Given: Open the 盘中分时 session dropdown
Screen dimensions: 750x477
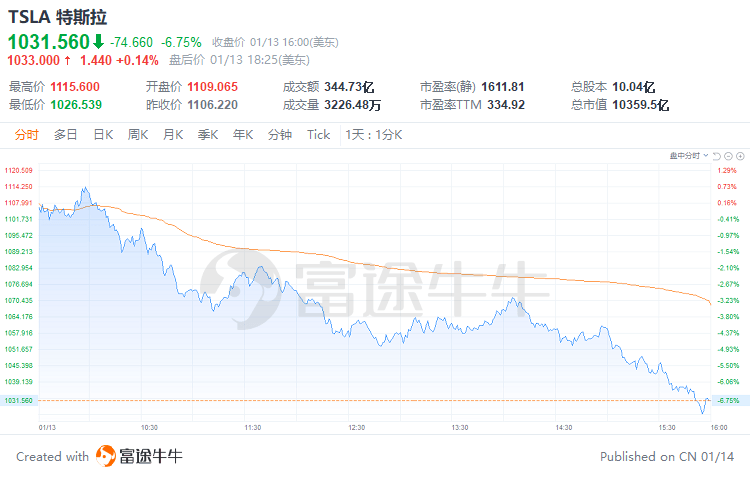Looking at the screenshot, I should point(689,156).
